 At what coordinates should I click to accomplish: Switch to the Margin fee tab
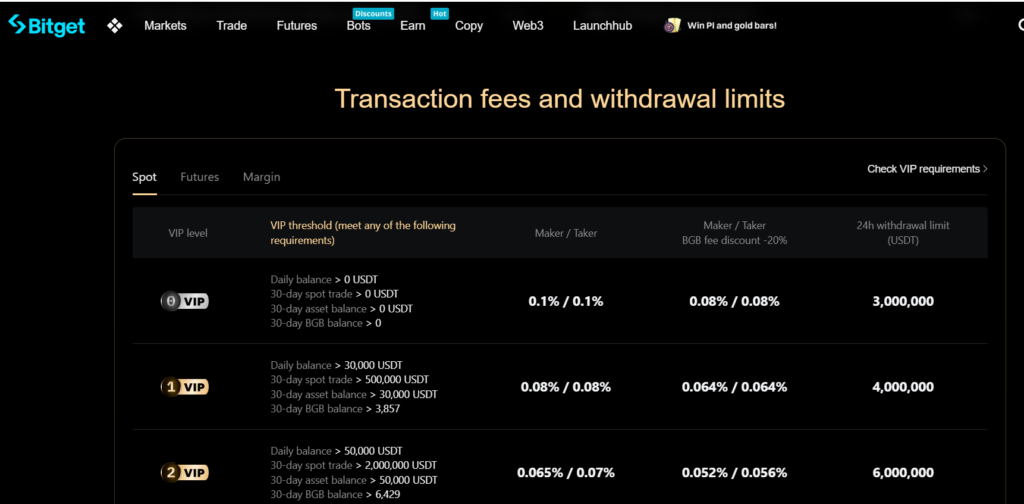[x=261, y=177]
